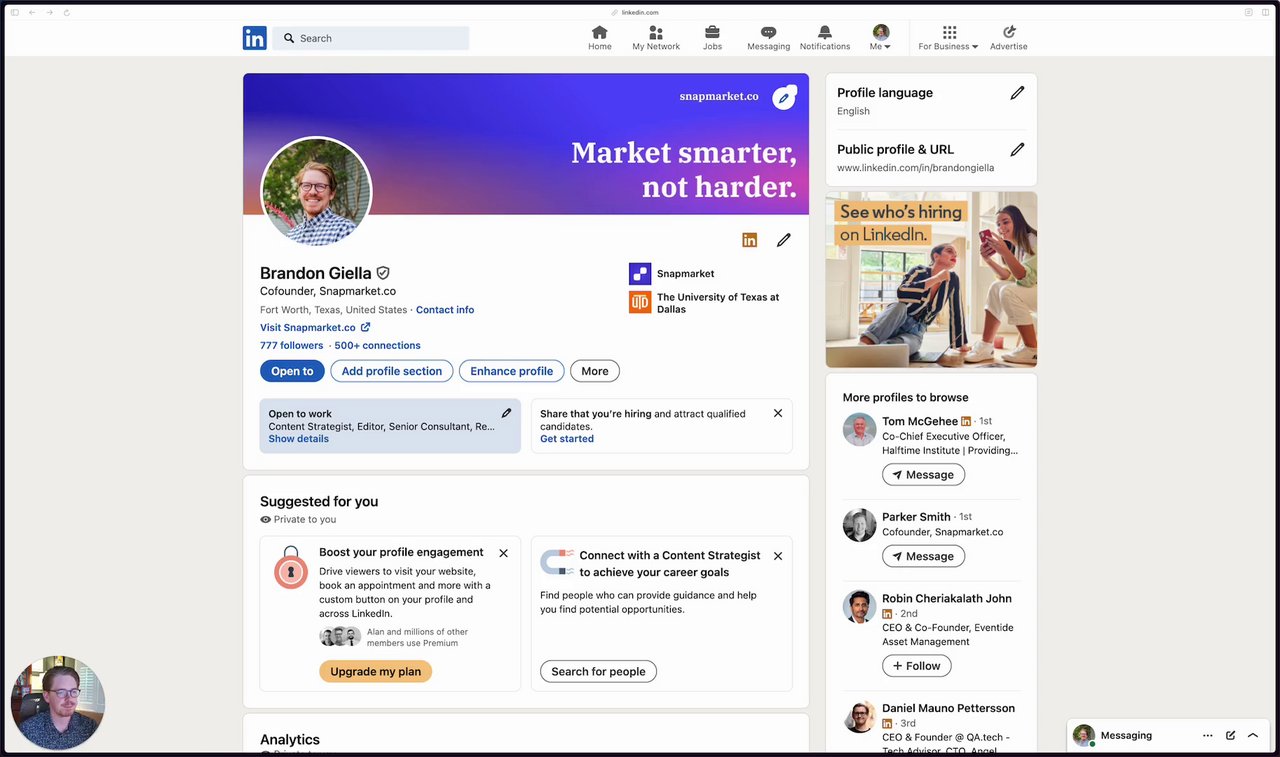
Task: Compose a new message from messaging overlay
Action: [x=1230, y=735]
